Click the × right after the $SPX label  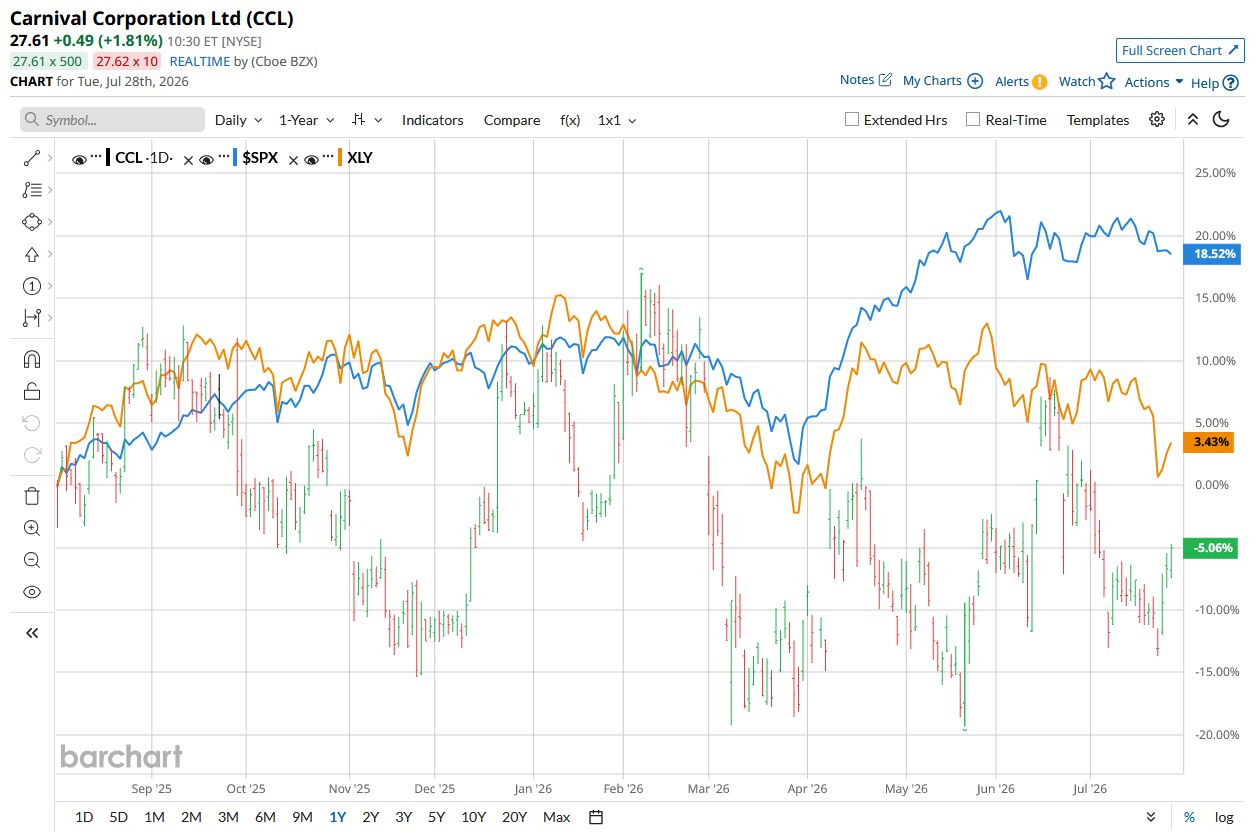coord(293,159)
